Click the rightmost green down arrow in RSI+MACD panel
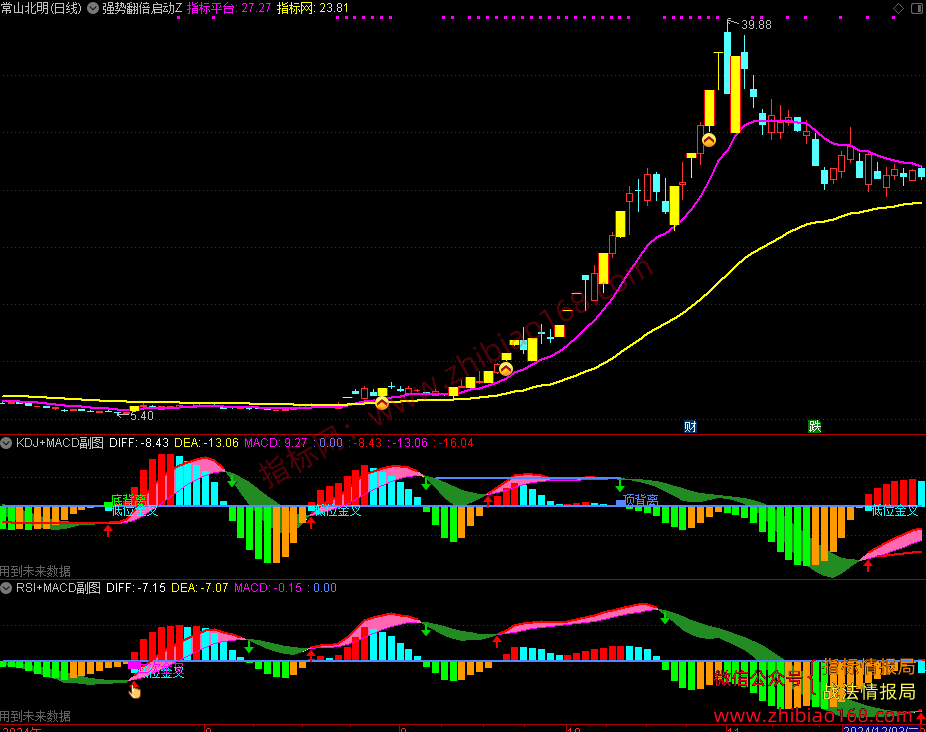The image size is (926, 732). [x=665, y=617]
